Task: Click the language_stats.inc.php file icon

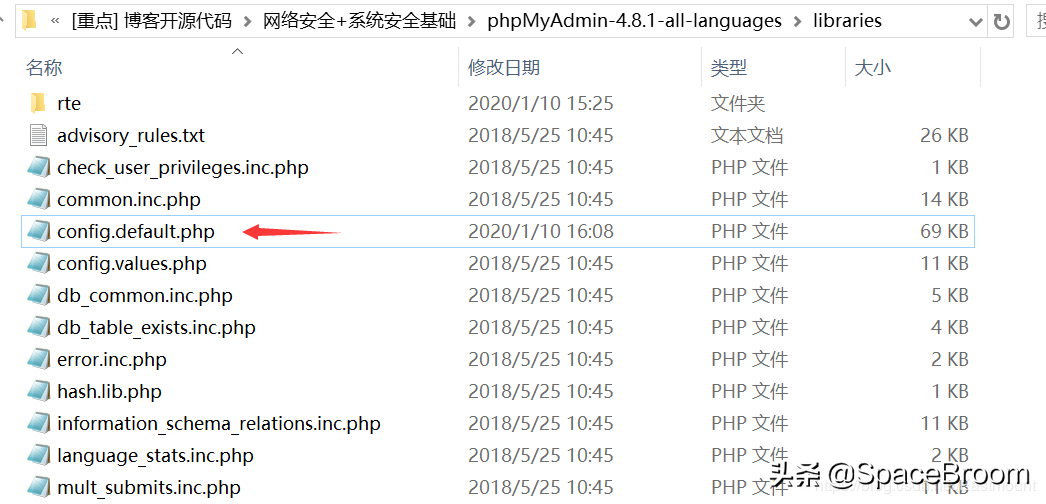Action: click(x=39, y=455)
